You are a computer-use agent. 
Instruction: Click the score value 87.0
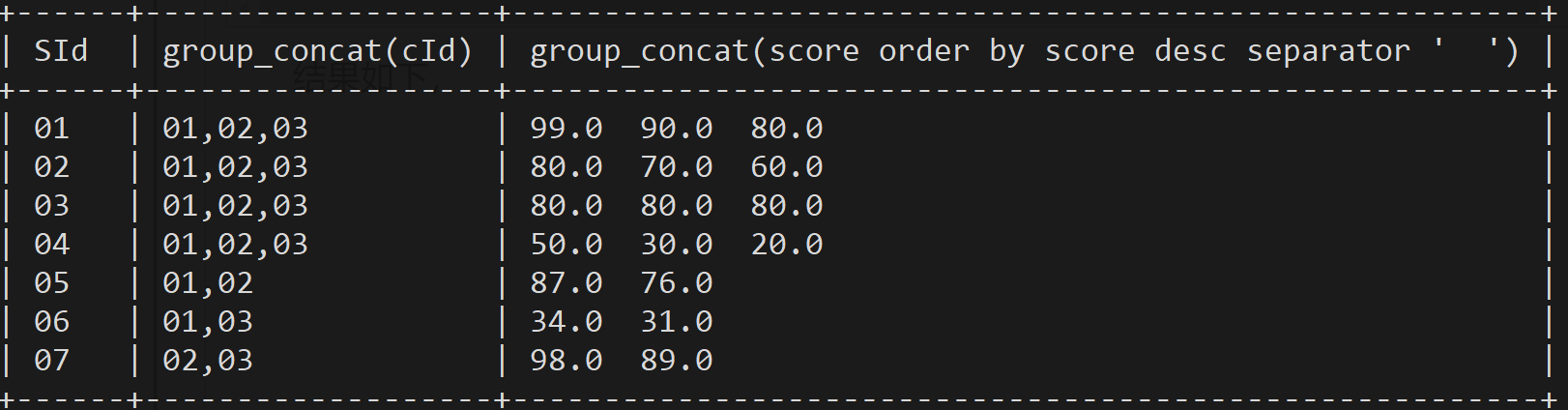click(566, 282)
